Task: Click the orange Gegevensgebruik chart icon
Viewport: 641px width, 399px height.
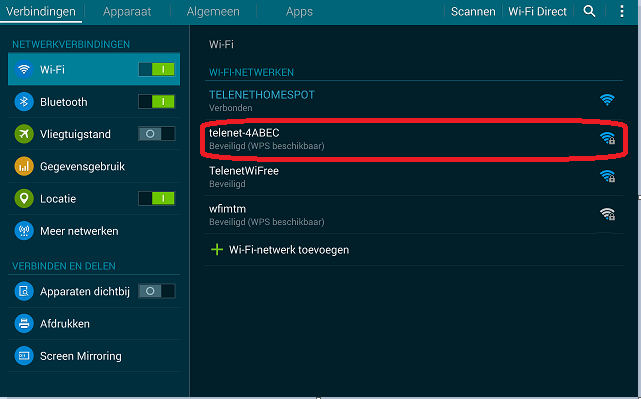Action: (24, 166)
